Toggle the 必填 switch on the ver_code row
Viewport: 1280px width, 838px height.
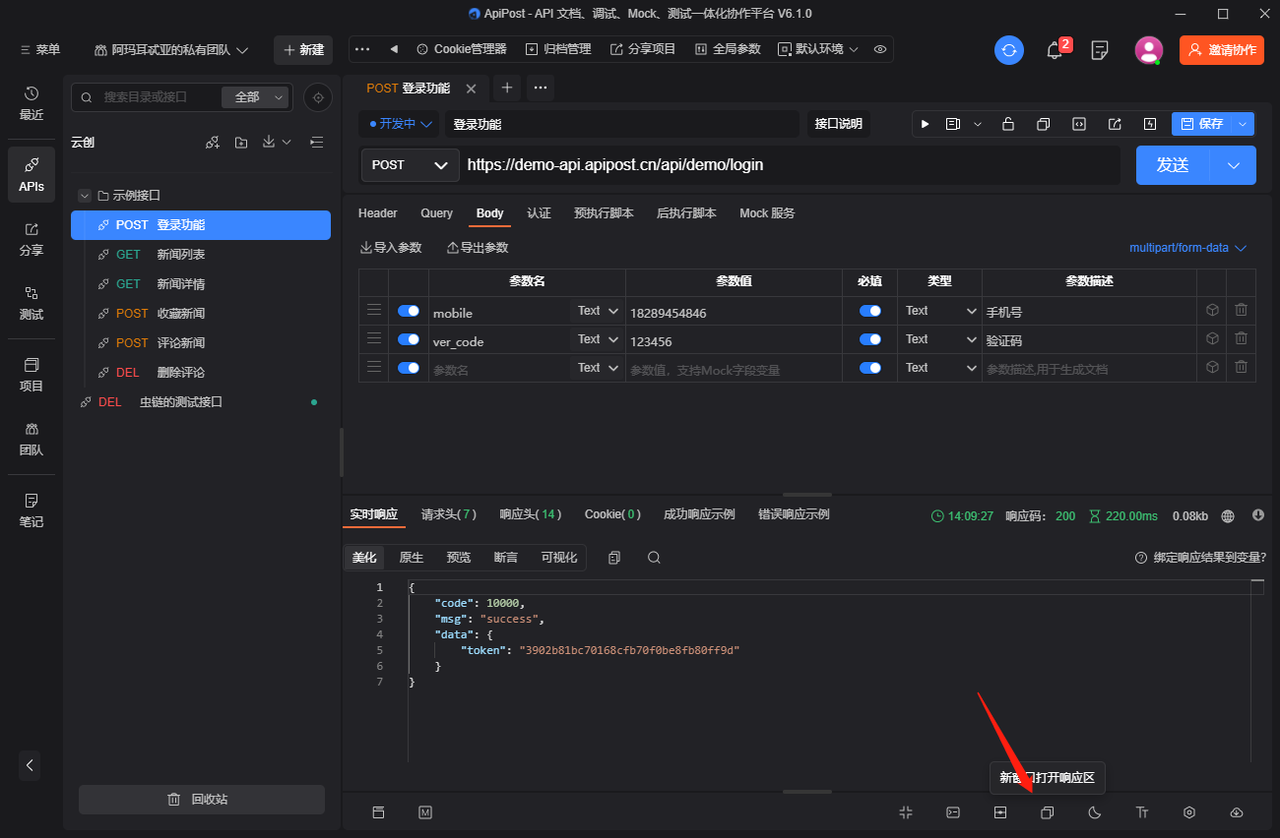870,339
